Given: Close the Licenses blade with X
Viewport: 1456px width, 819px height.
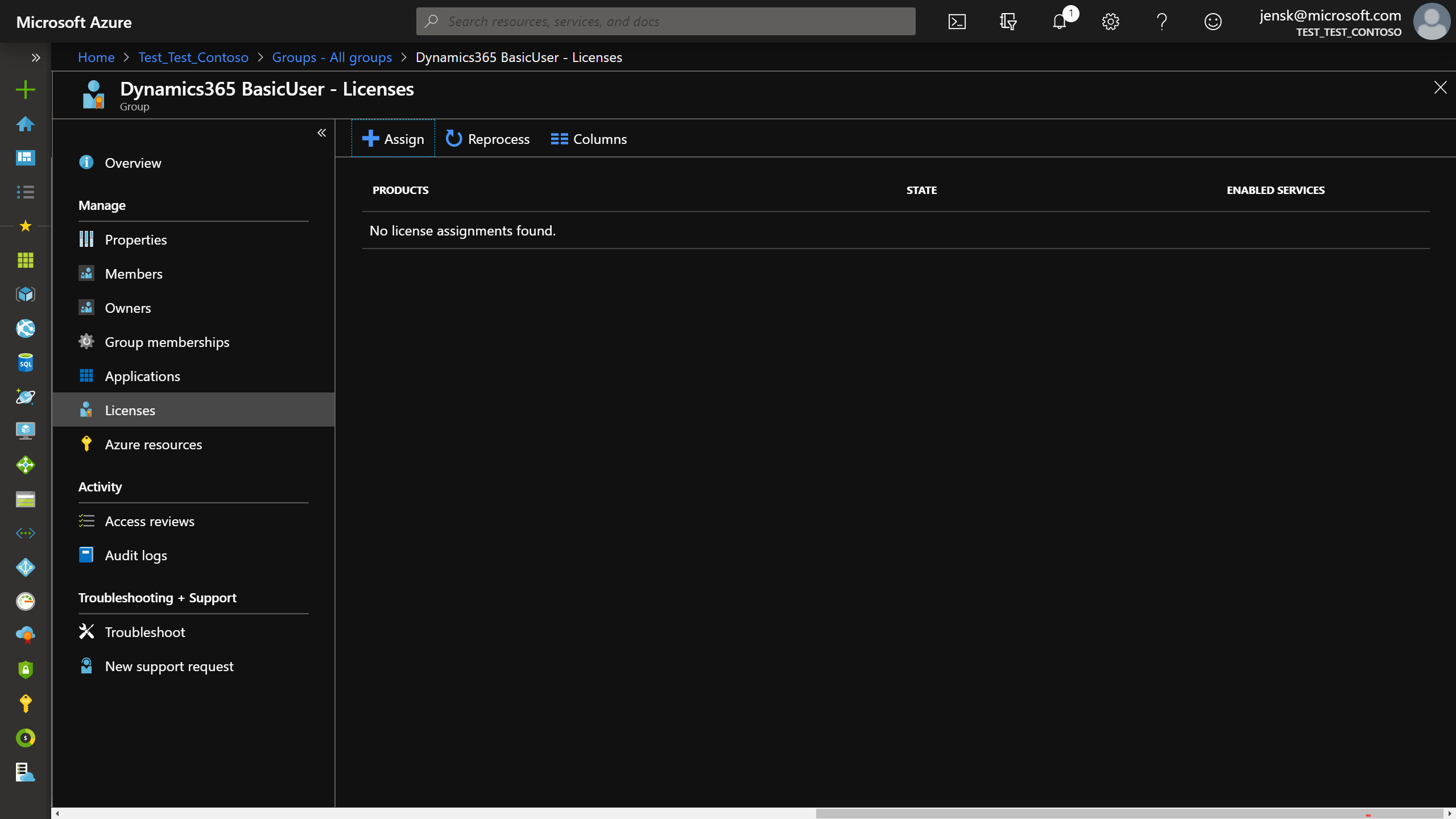Looking at the screenshot, I should click(1440, 87).
